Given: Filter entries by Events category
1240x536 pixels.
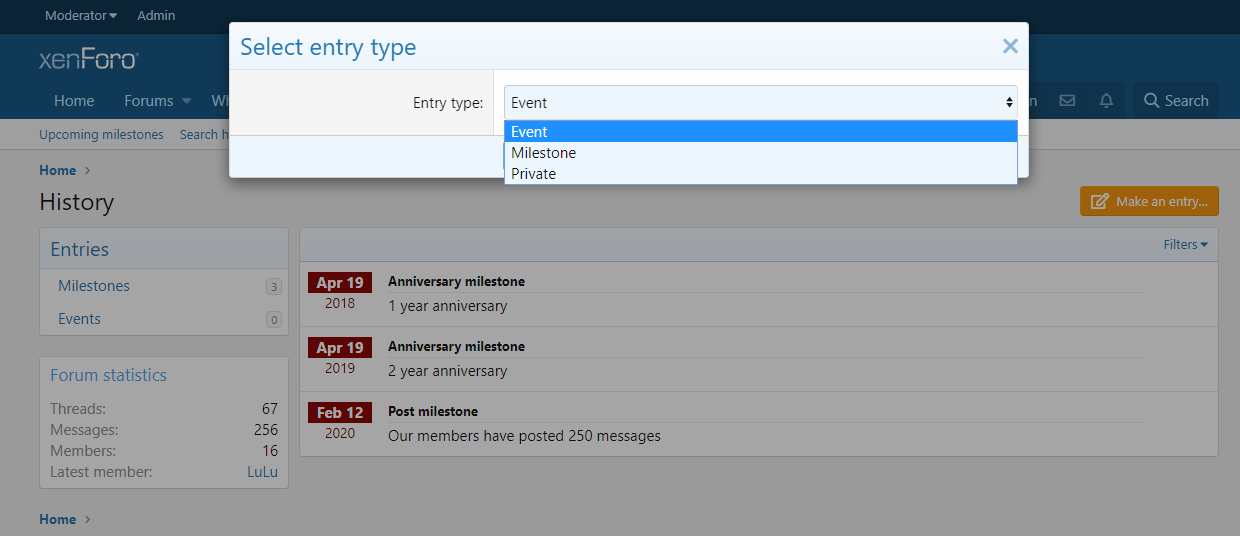Looking at the screenshot, I should 79,319.
